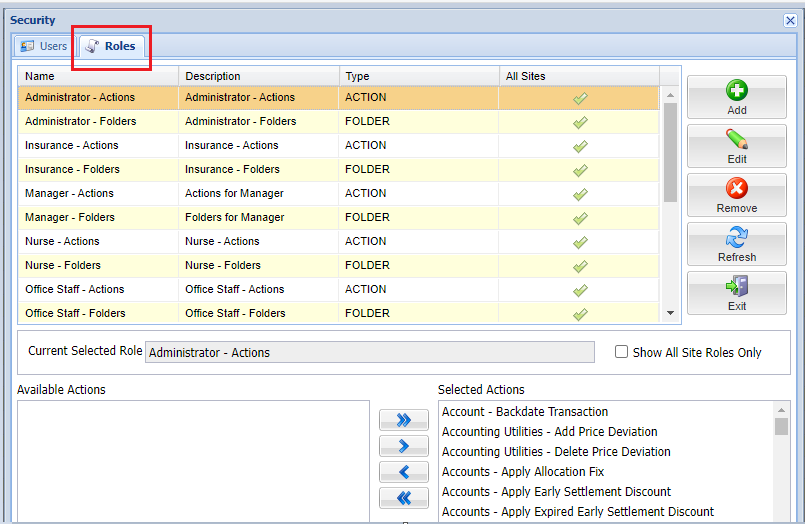This screenshot has height=524, width=805.
Task: Click the roles list scrollbar thumb
Action: tap(670, 152)
